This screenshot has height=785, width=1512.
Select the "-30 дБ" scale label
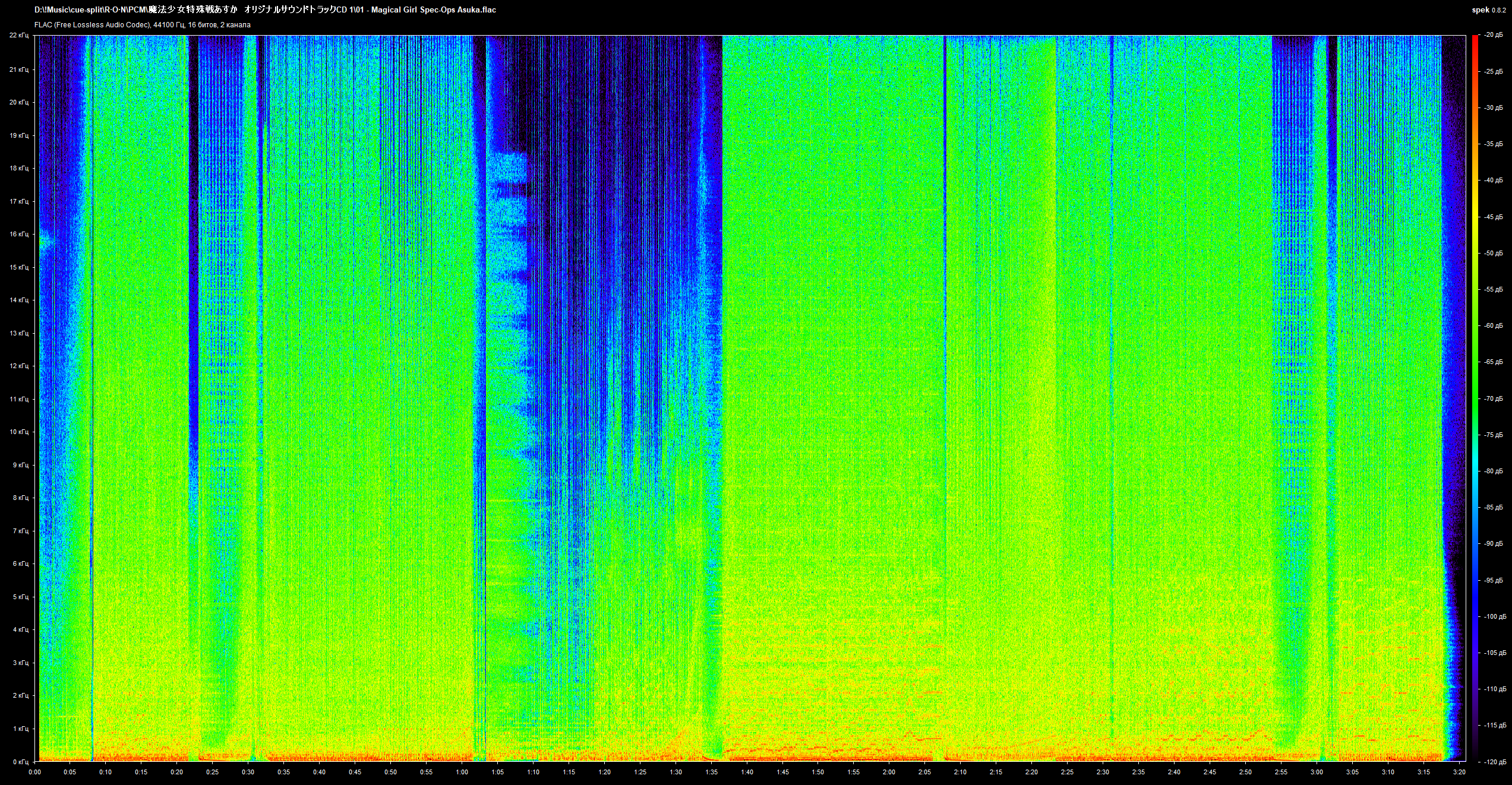click(x=1494, y=107)
